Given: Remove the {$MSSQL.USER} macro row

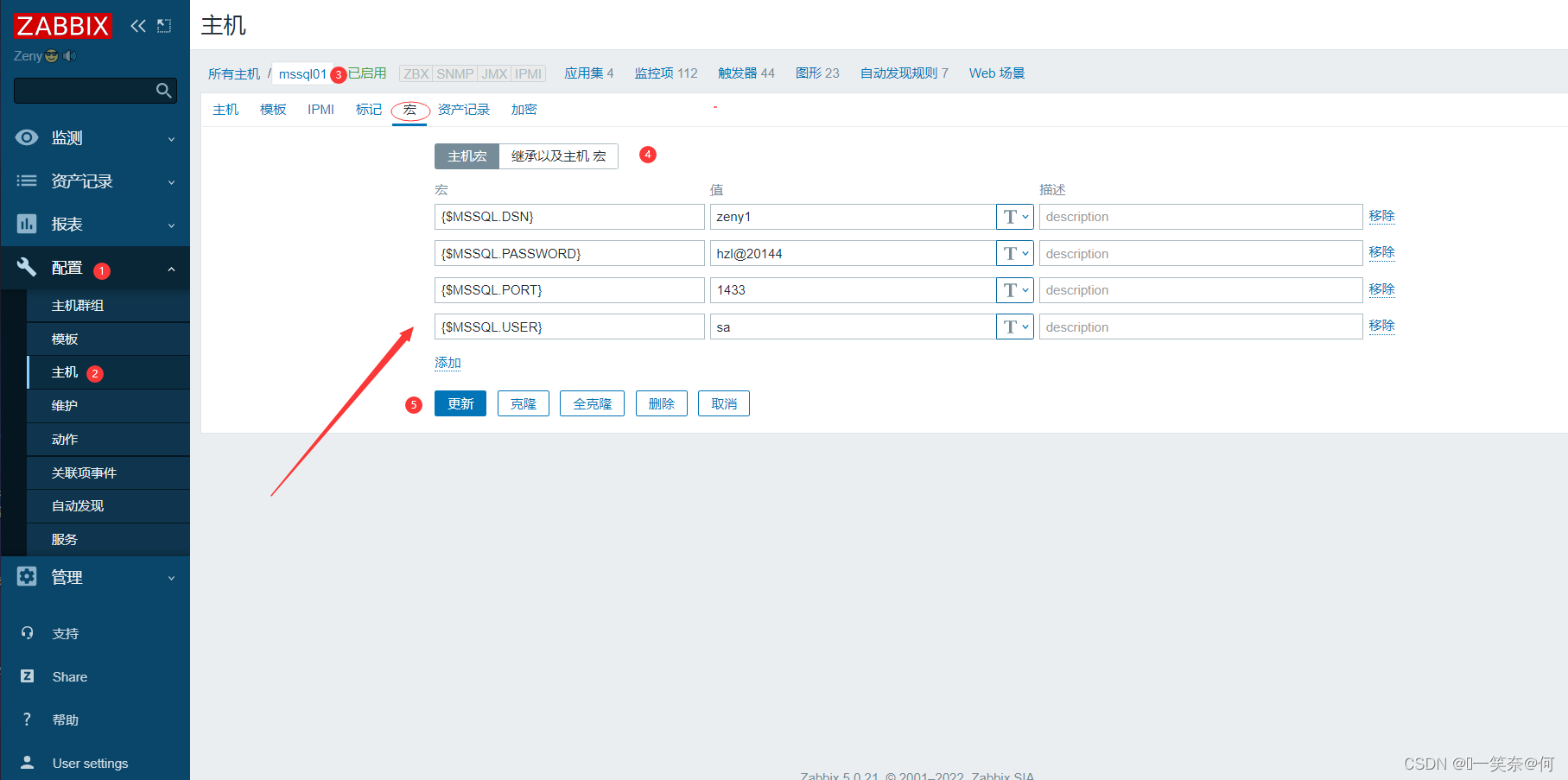Looking at the screenshot, I should pos(1381,326).
